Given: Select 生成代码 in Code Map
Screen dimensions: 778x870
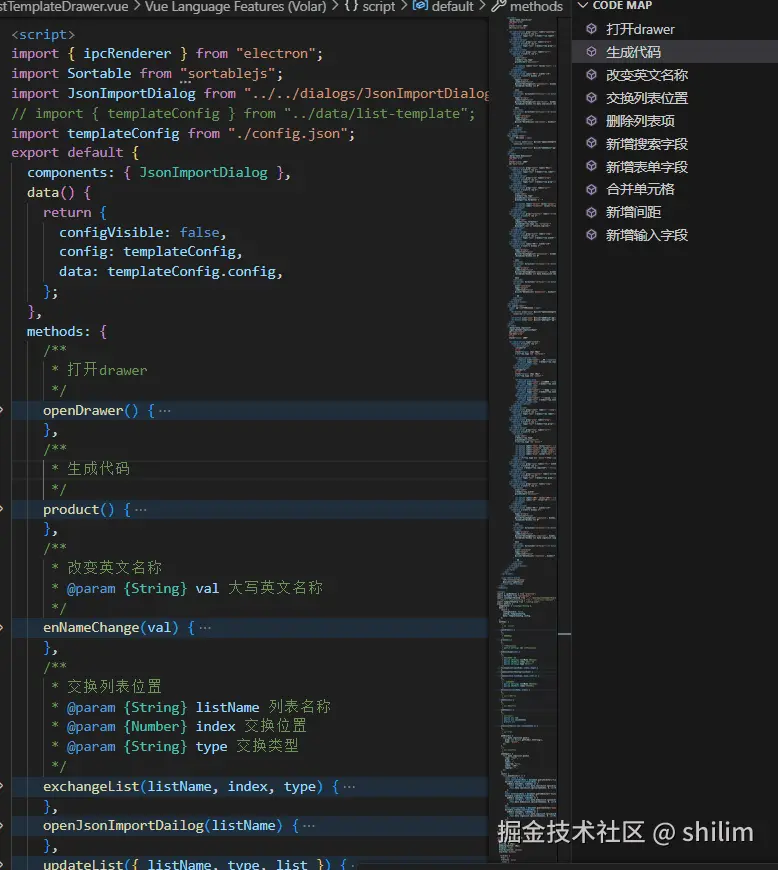Looking at the screenshot, I should (633, 52).
